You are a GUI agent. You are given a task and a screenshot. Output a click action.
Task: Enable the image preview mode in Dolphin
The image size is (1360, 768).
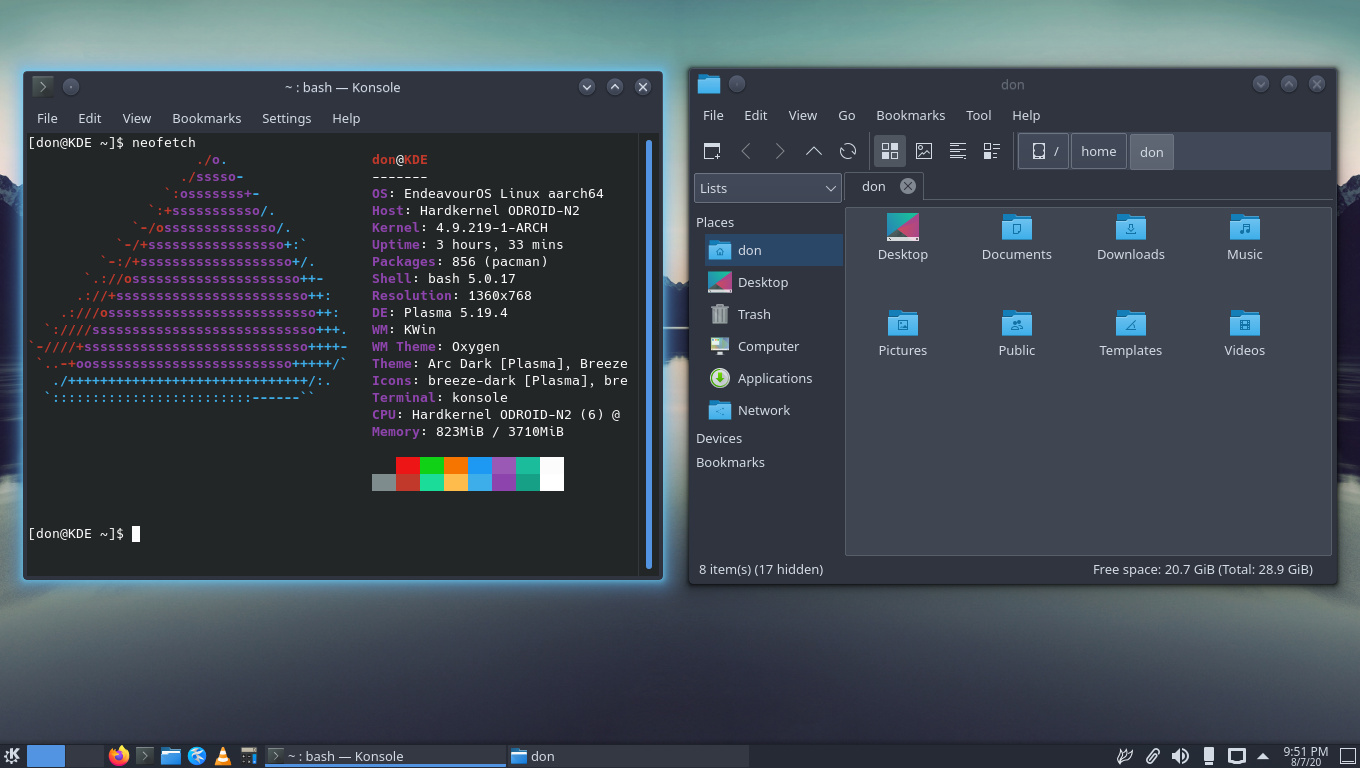tap(923, 151)
